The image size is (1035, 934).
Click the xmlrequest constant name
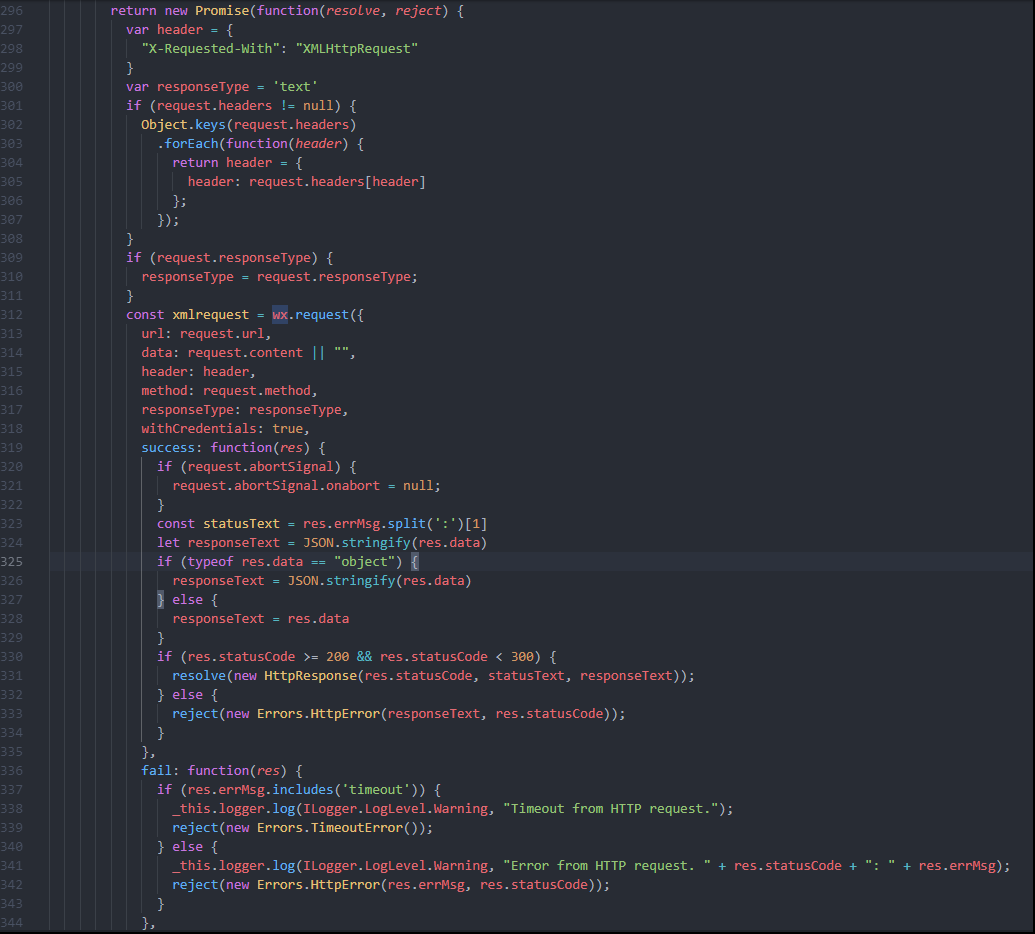[211, 315]
